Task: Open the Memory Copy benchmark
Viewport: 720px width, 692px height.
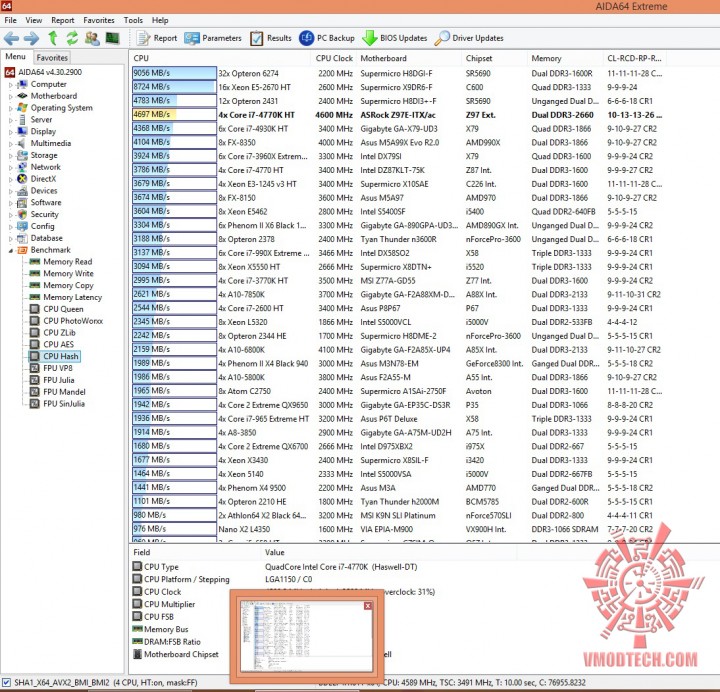Action: [62, 286]
